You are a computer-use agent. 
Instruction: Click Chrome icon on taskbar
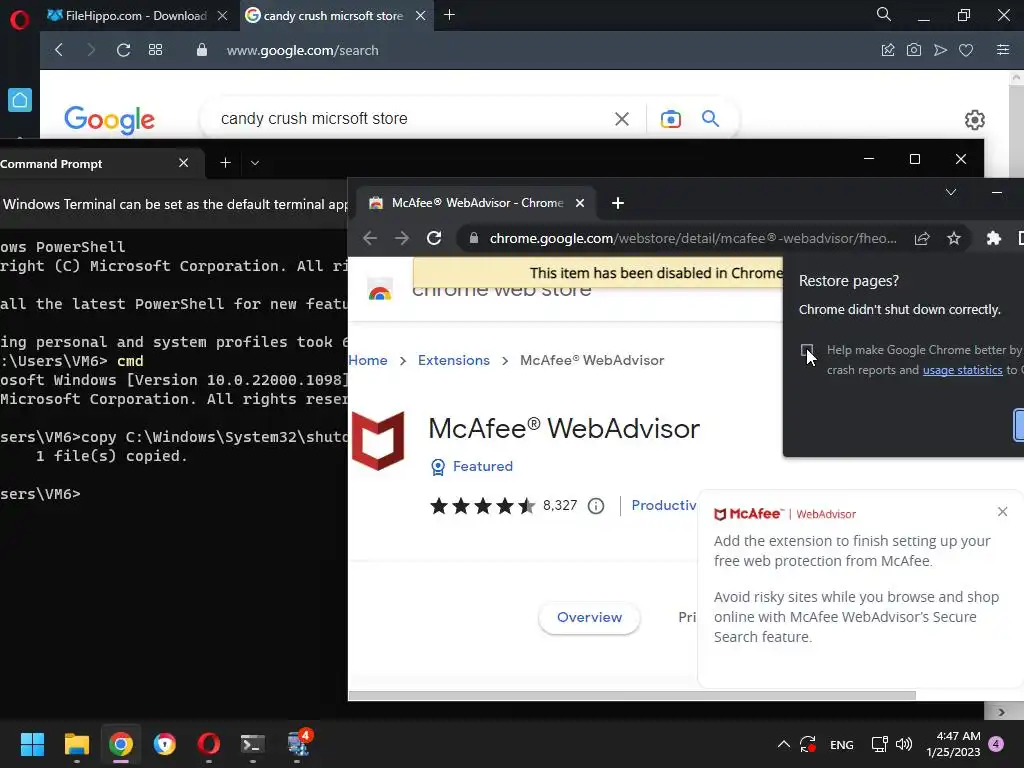121,744
